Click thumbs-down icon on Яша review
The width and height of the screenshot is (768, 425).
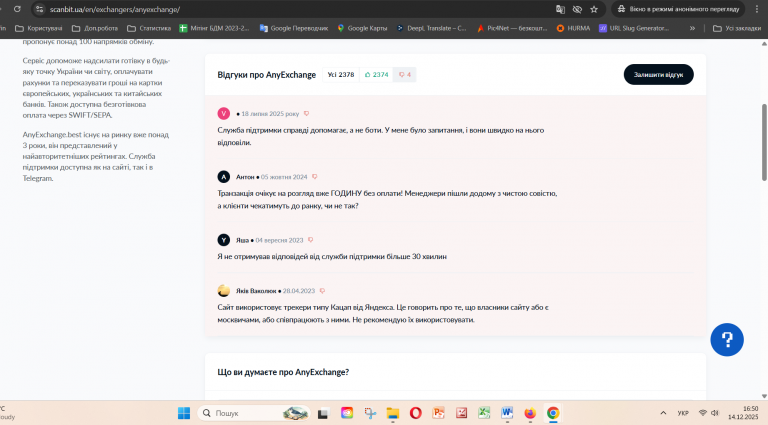click(310, 240)
